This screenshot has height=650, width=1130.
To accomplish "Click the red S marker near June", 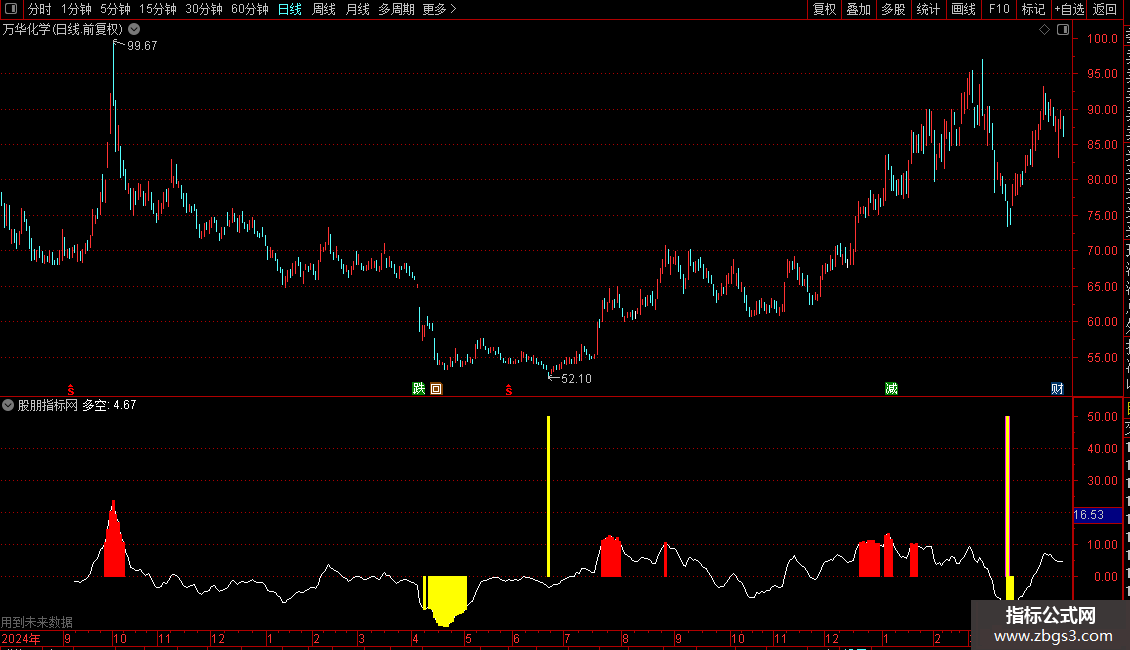I will [509, 390].
